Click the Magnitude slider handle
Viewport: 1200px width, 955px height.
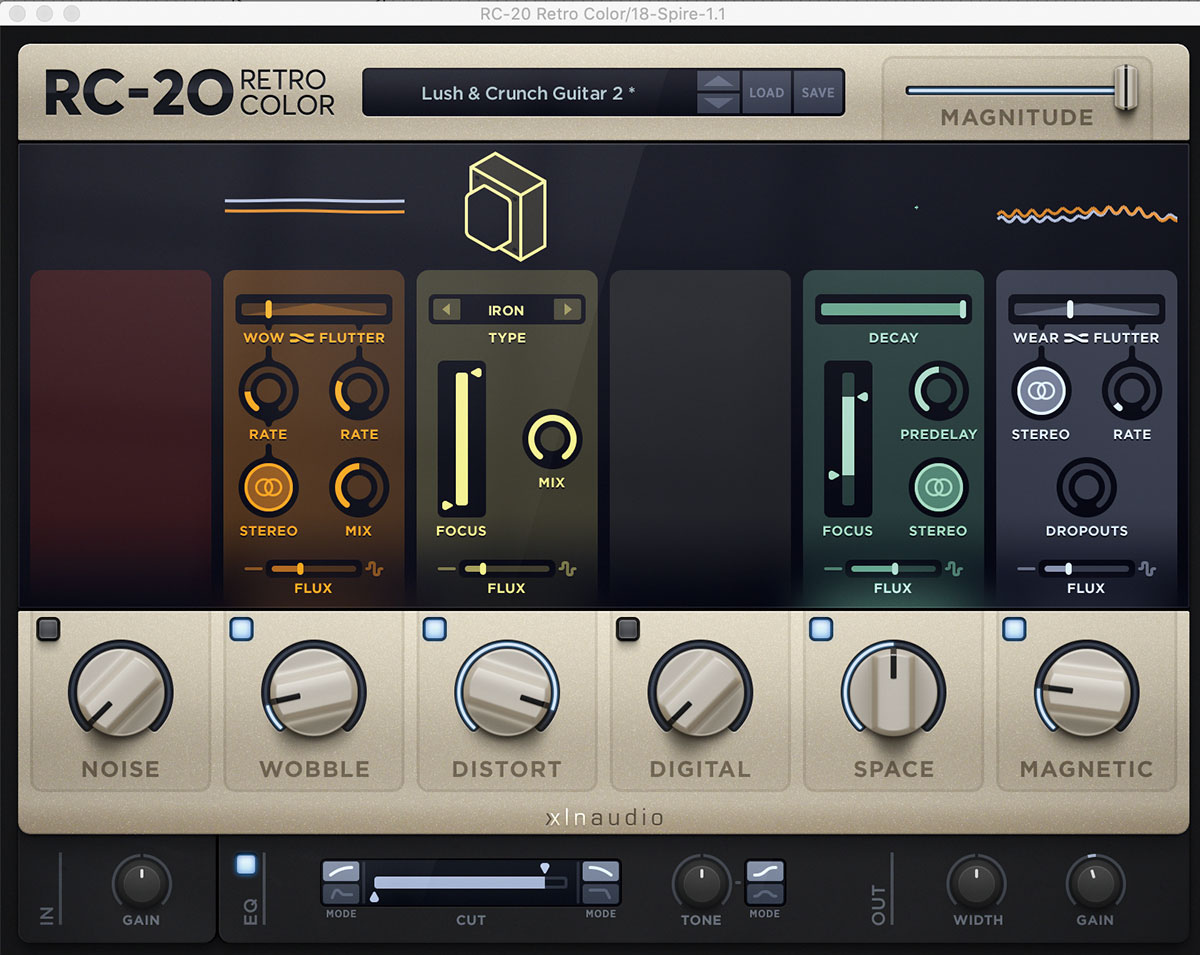[1125, 89]
